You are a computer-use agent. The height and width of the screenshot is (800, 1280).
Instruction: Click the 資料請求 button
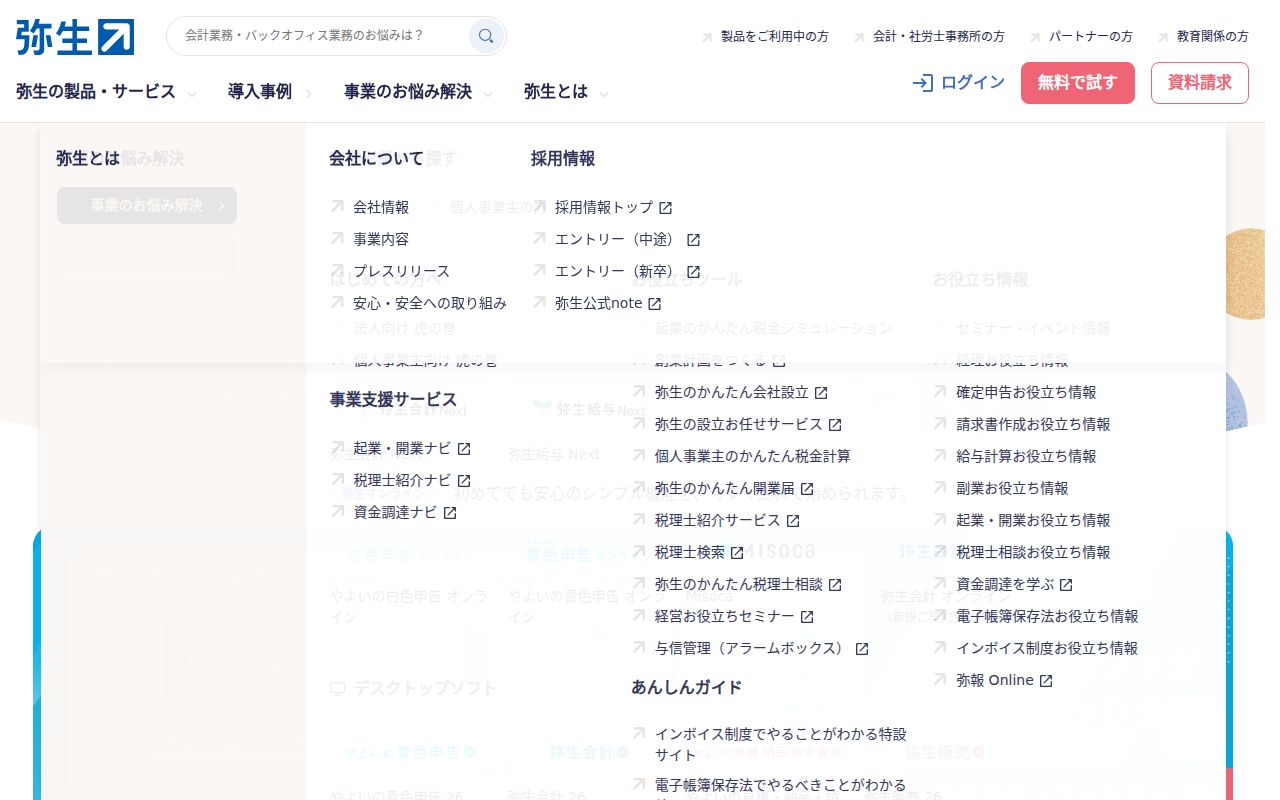(x=1200, y=83)
